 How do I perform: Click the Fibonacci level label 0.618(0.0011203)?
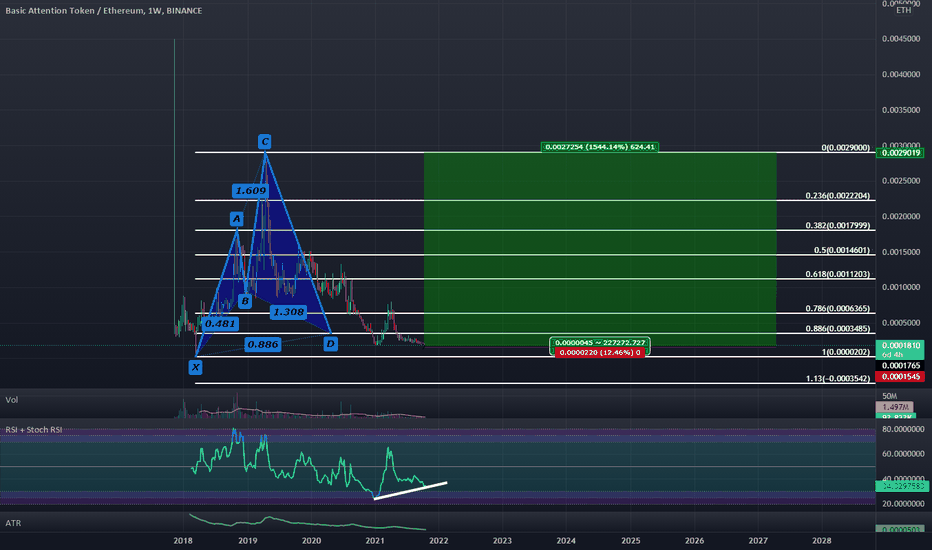pyautogui.click(x=837, y=274)
